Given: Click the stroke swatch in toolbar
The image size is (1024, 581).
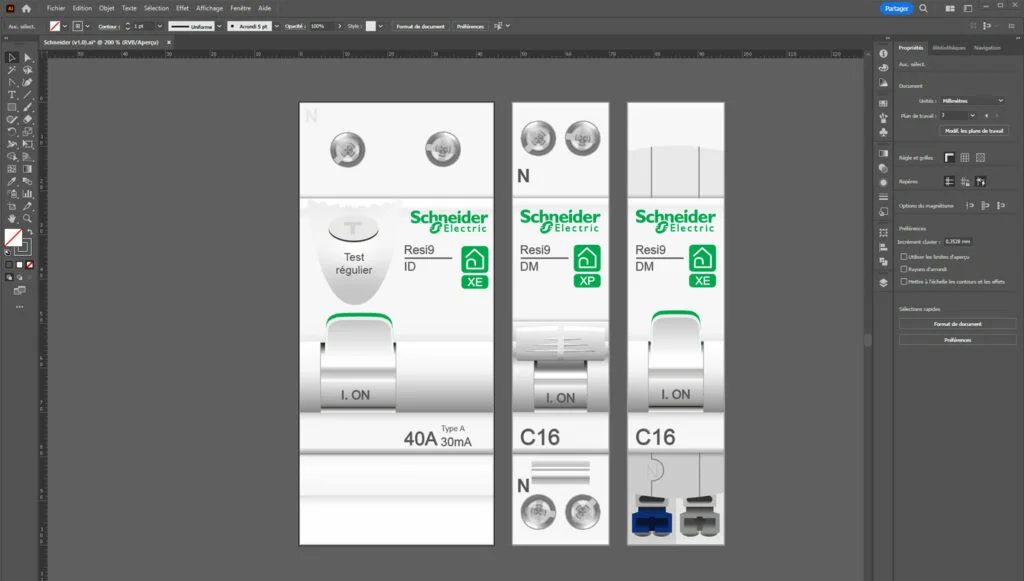Looking at the screenshot, I should pyautogui.click(x=24, y=246).
